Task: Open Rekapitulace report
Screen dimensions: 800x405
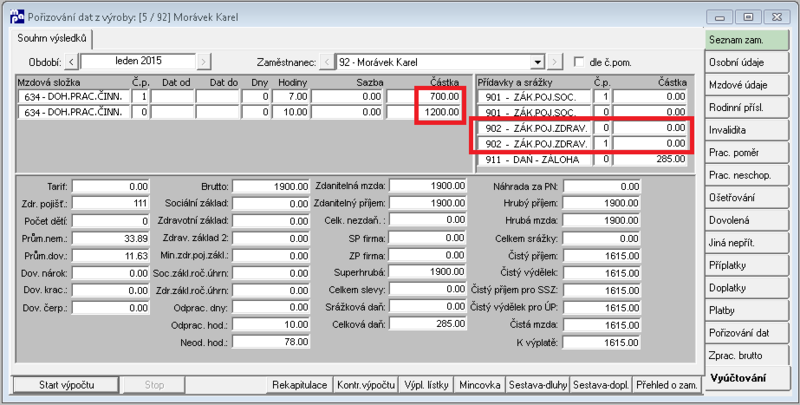Action: coord(299,385)
